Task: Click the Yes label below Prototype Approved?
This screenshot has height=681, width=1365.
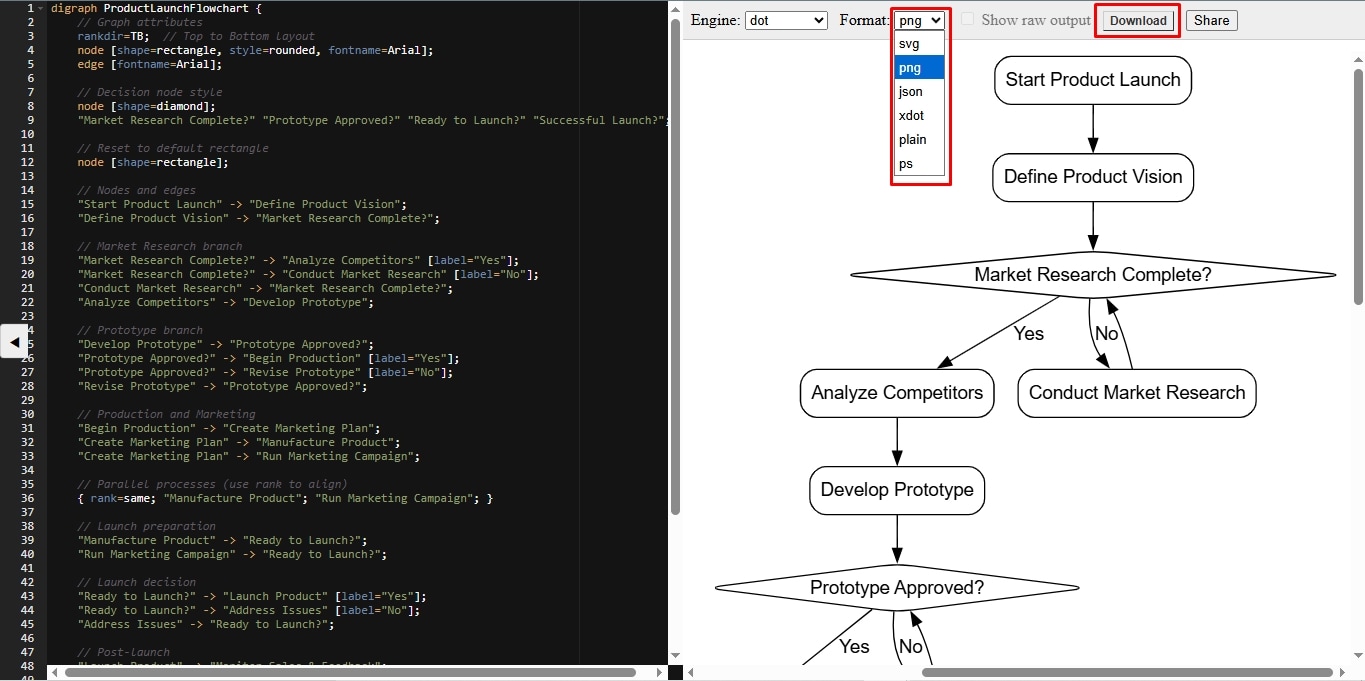Action: click(x=854, y=646)
